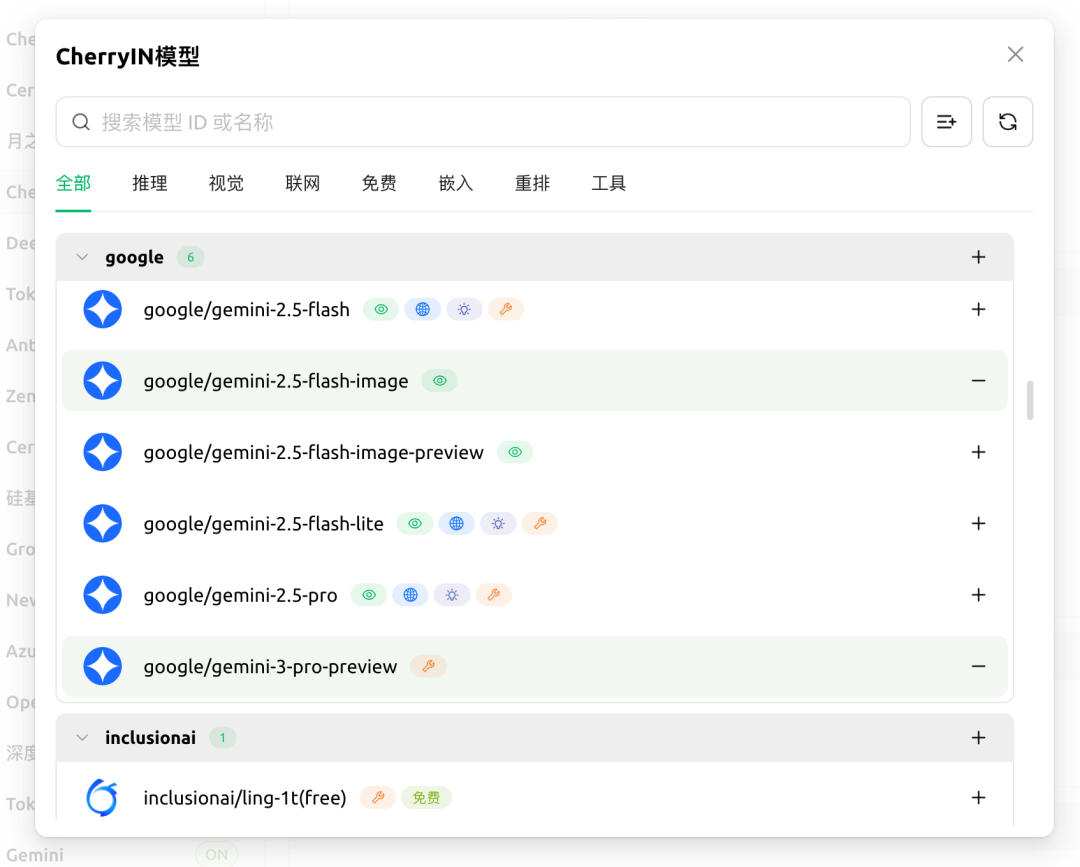The width and height of the screenshot is (1080, 867).
Task: Click the add-all-models list icon button
Action: [x=946, y=122]
